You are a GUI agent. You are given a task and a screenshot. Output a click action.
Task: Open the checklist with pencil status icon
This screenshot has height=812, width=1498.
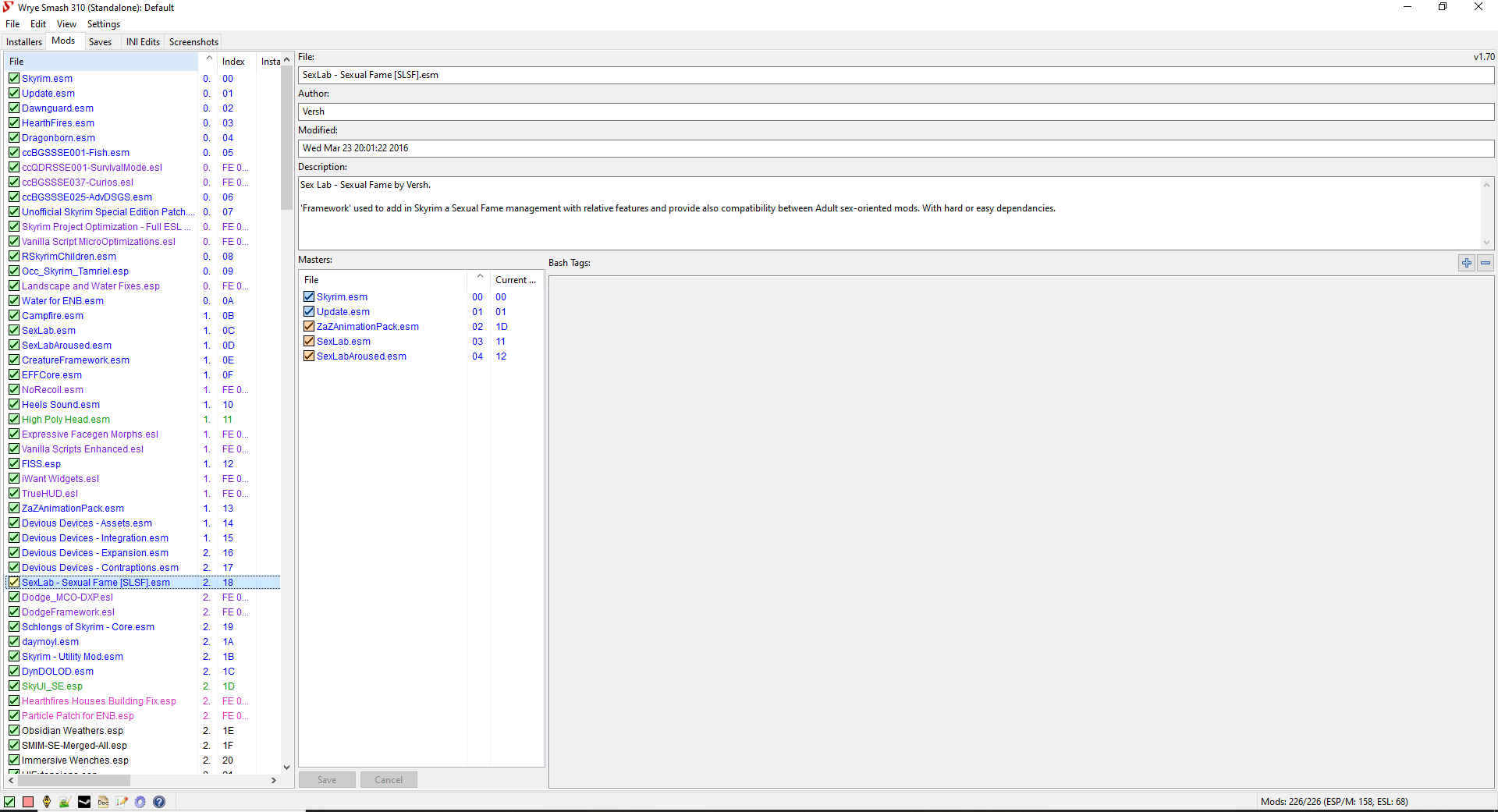click(122, 802)
